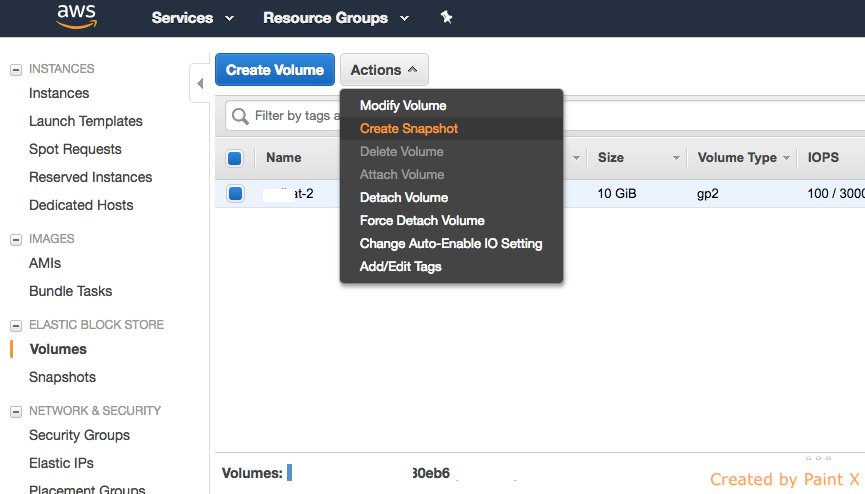Click the search magnifier icon in the filter

click(240, 116)
